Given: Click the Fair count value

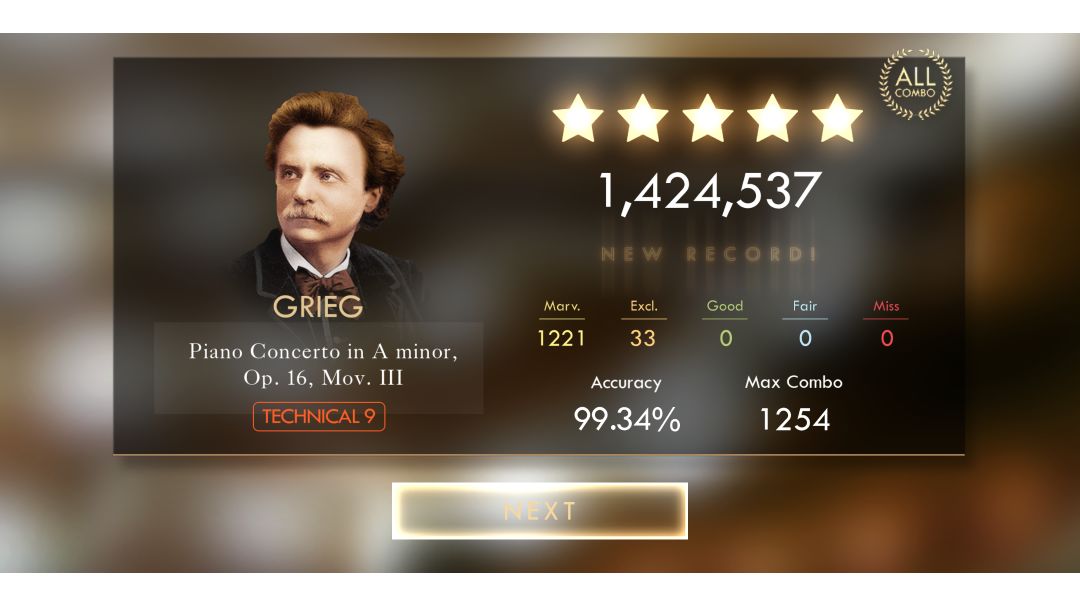Looking at the screenshot, I should tap(805, 338).
